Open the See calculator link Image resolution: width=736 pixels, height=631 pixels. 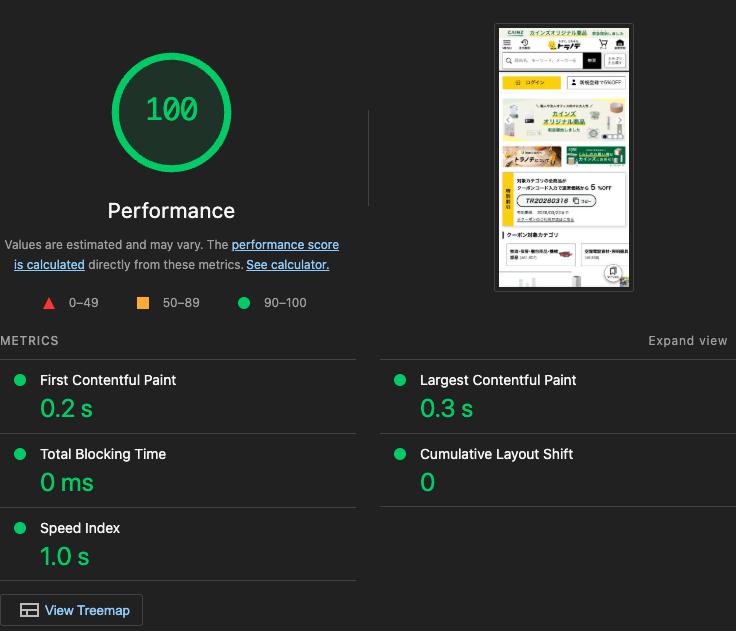pos(288,265)
